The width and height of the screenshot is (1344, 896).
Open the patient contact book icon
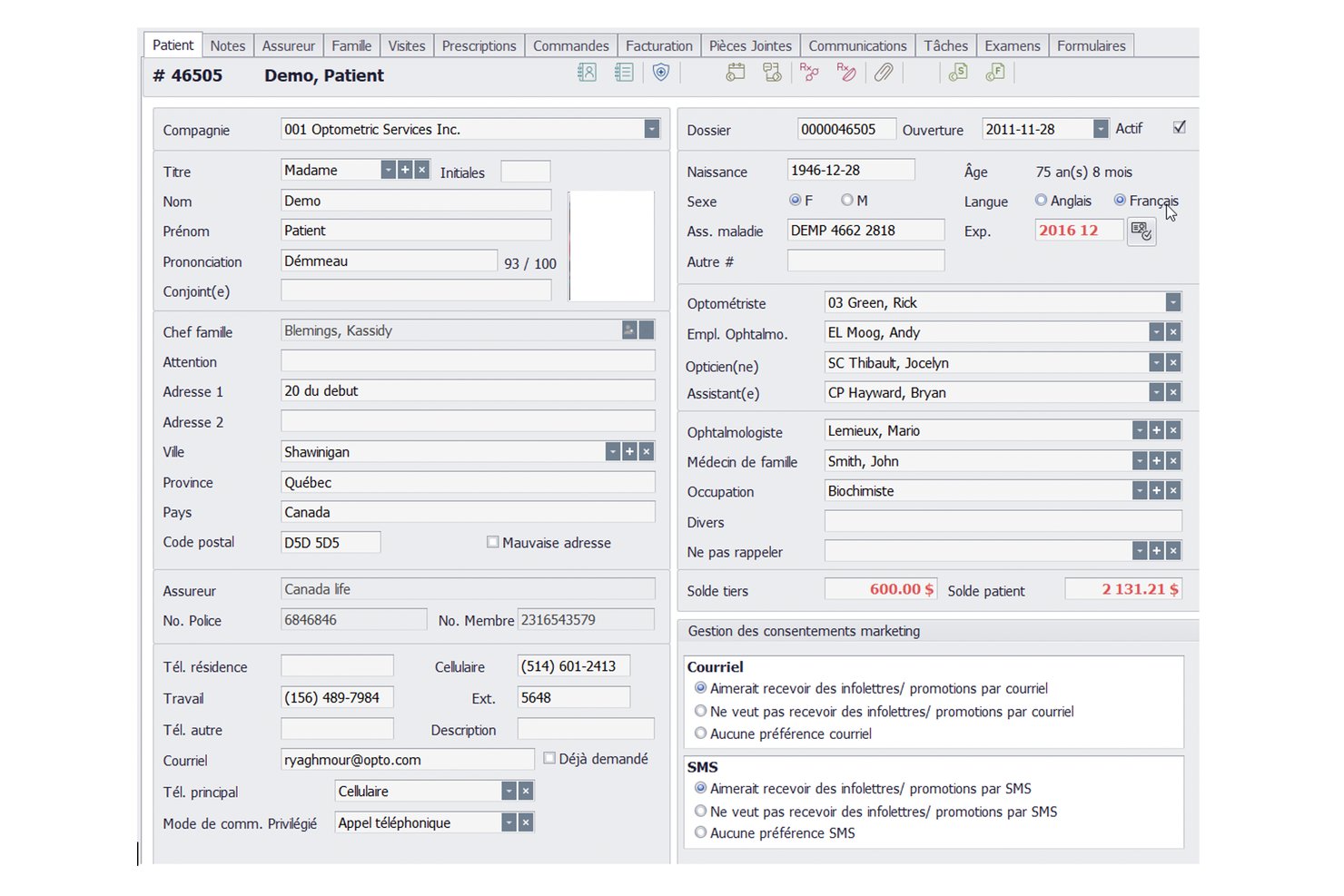(587, 73)
